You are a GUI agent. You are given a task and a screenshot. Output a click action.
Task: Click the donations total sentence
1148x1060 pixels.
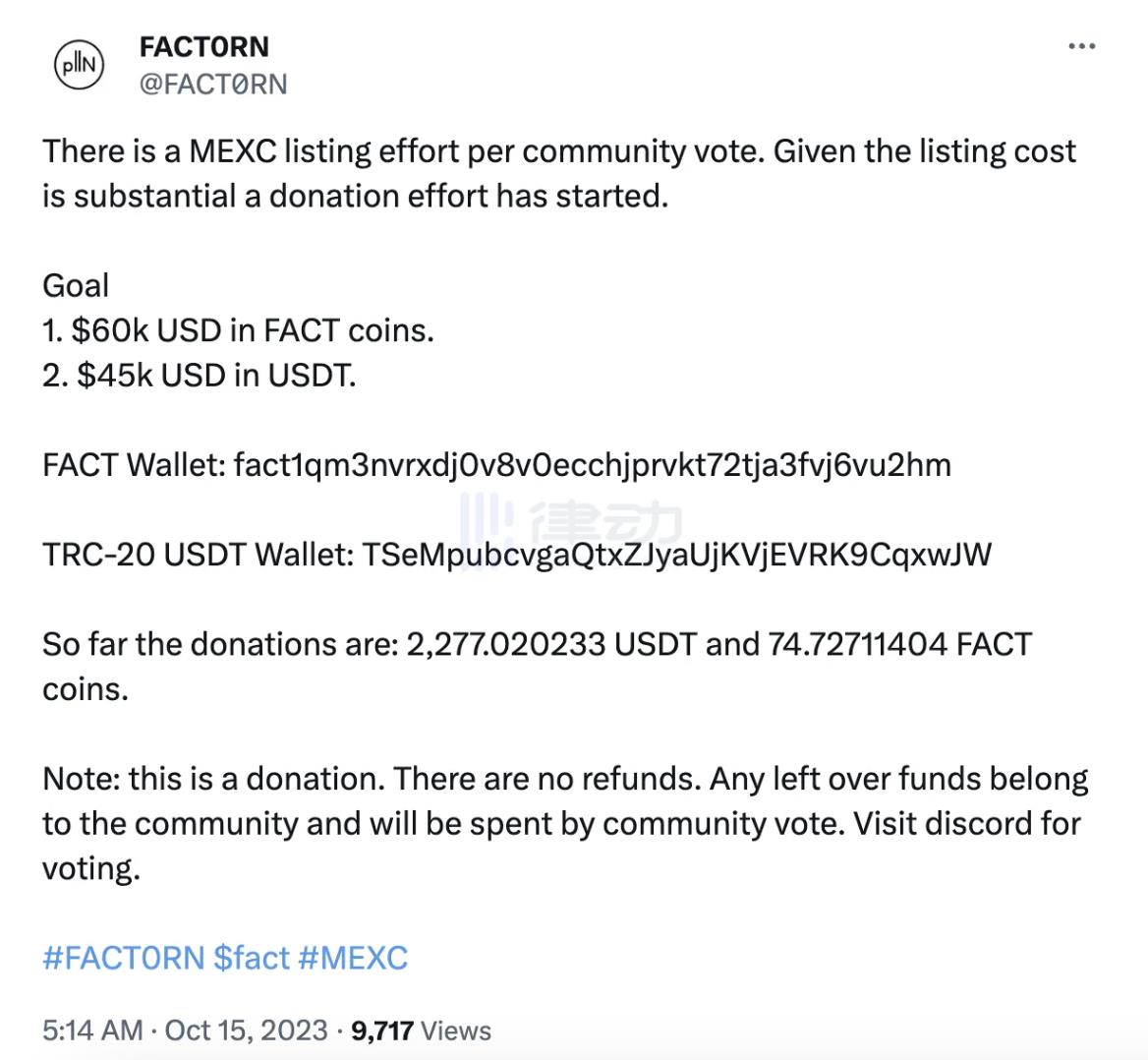pyautogui.click(x=537, y=667)
